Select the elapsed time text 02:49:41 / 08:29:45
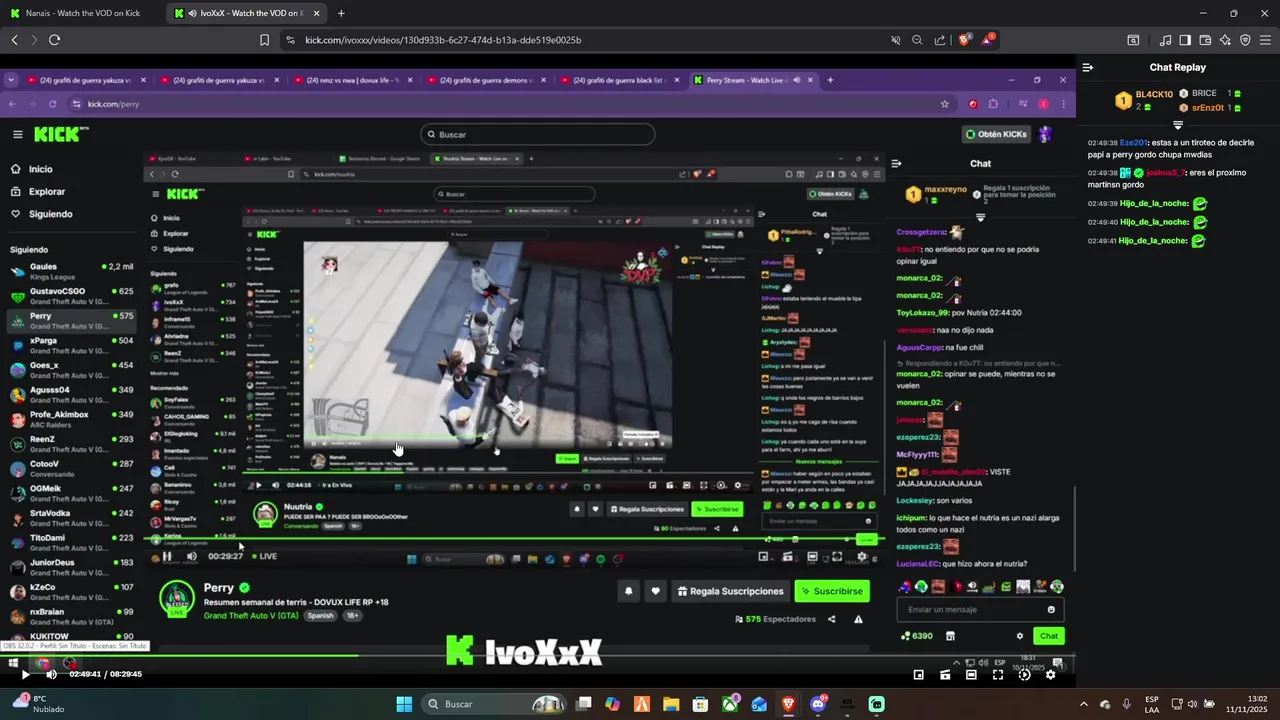 pyautogui.click(x=105, y=675)
